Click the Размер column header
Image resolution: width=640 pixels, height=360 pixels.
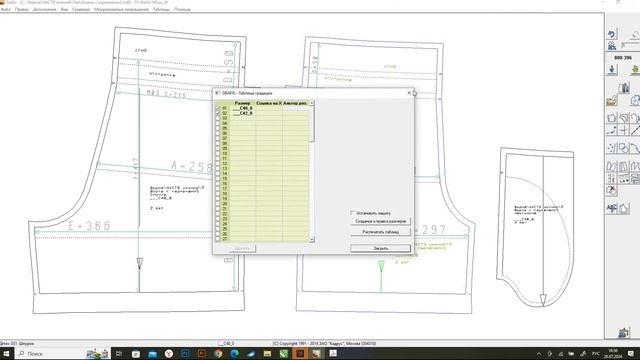click(x=242, y=103)
